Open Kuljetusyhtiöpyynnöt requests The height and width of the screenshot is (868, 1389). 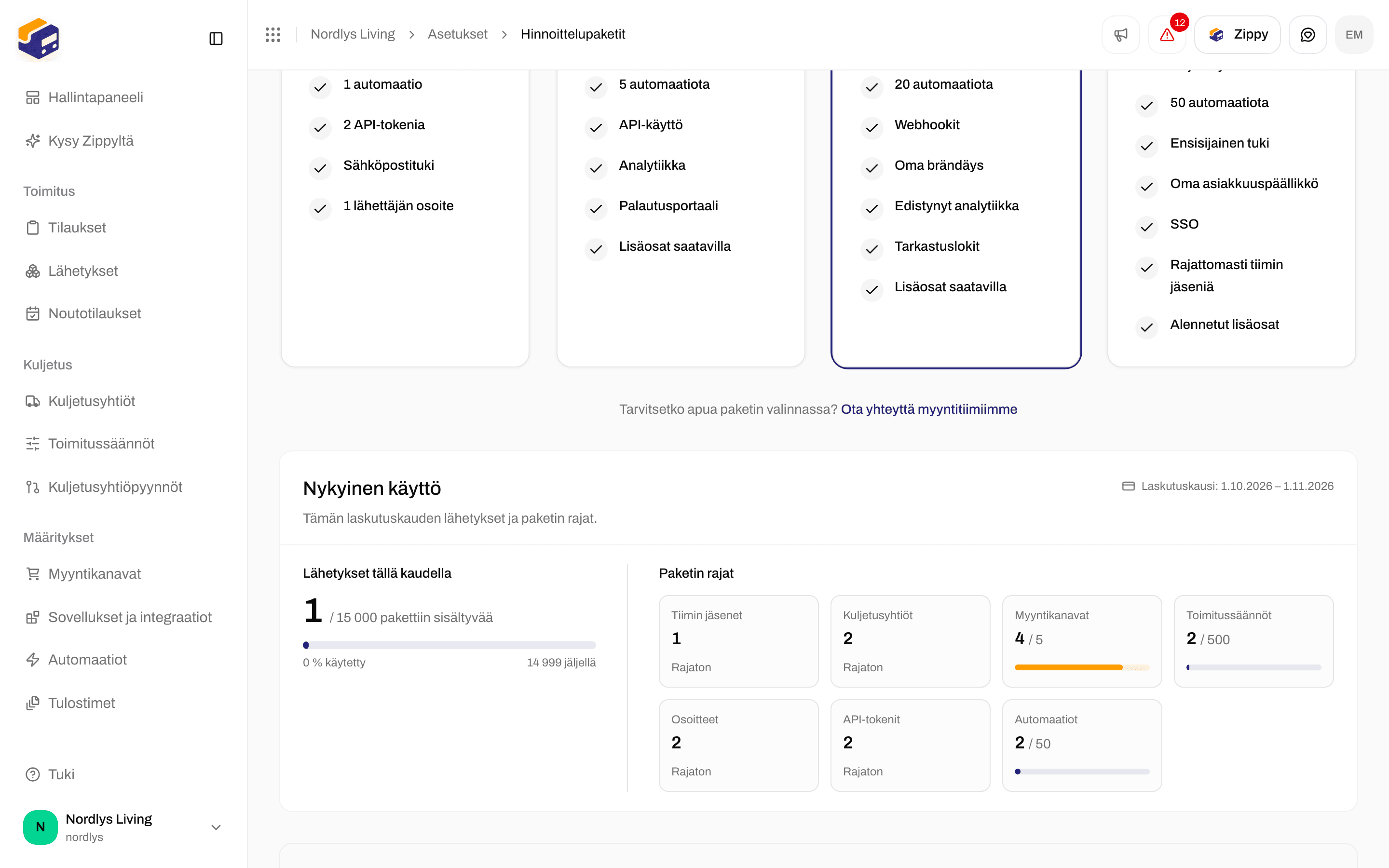[123, 487]
